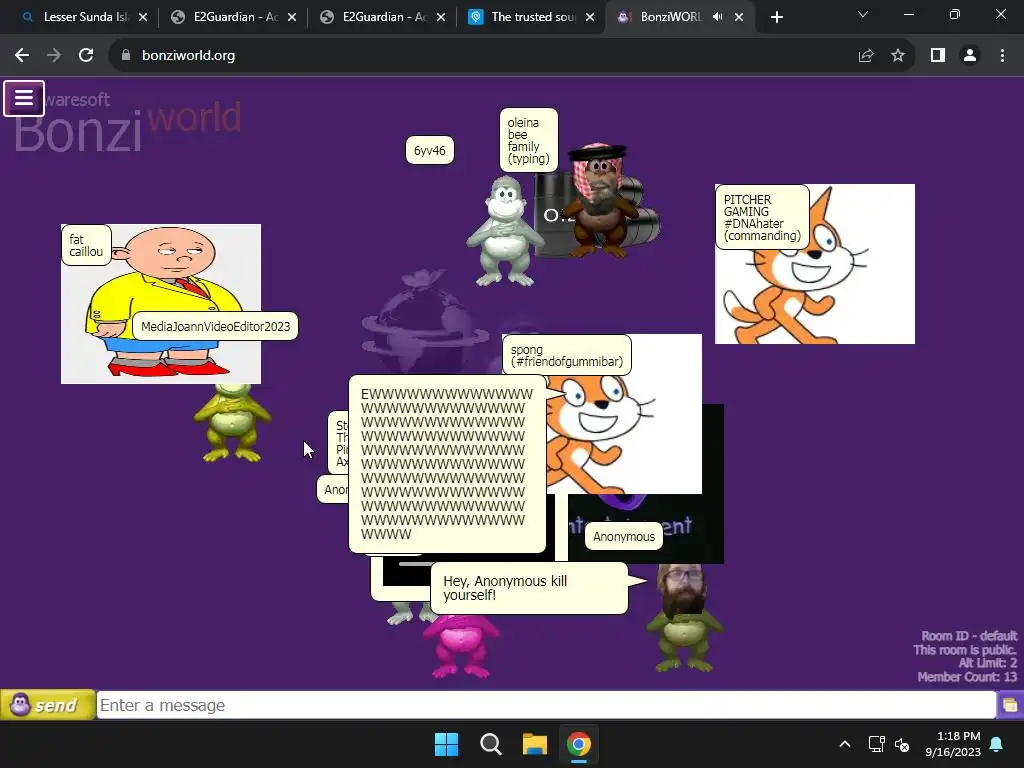Screen dimensions: 1024x768
Task: Open Chrome three-dot menu
Action: coord(1002,56)
